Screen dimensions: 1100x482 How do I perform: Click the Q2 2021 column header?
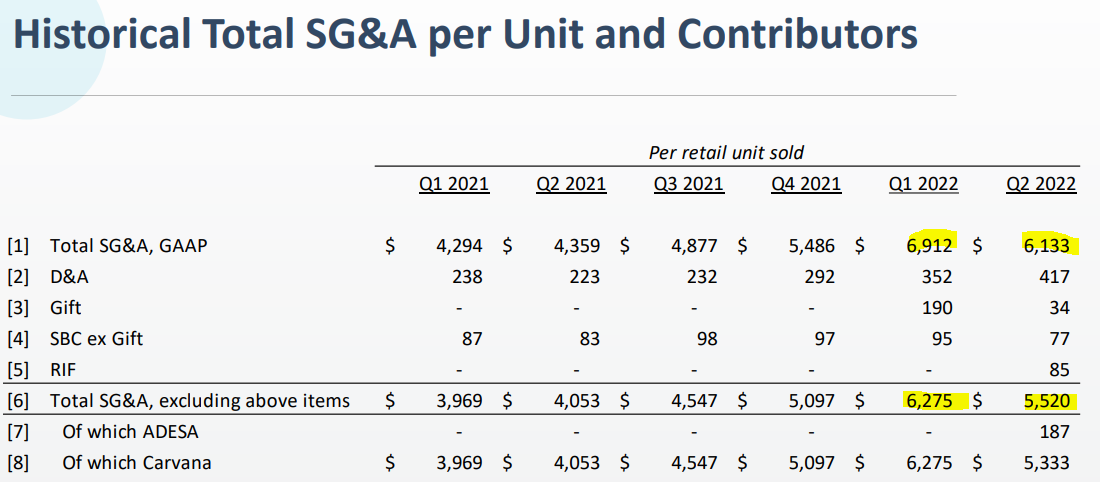point(572,185)
